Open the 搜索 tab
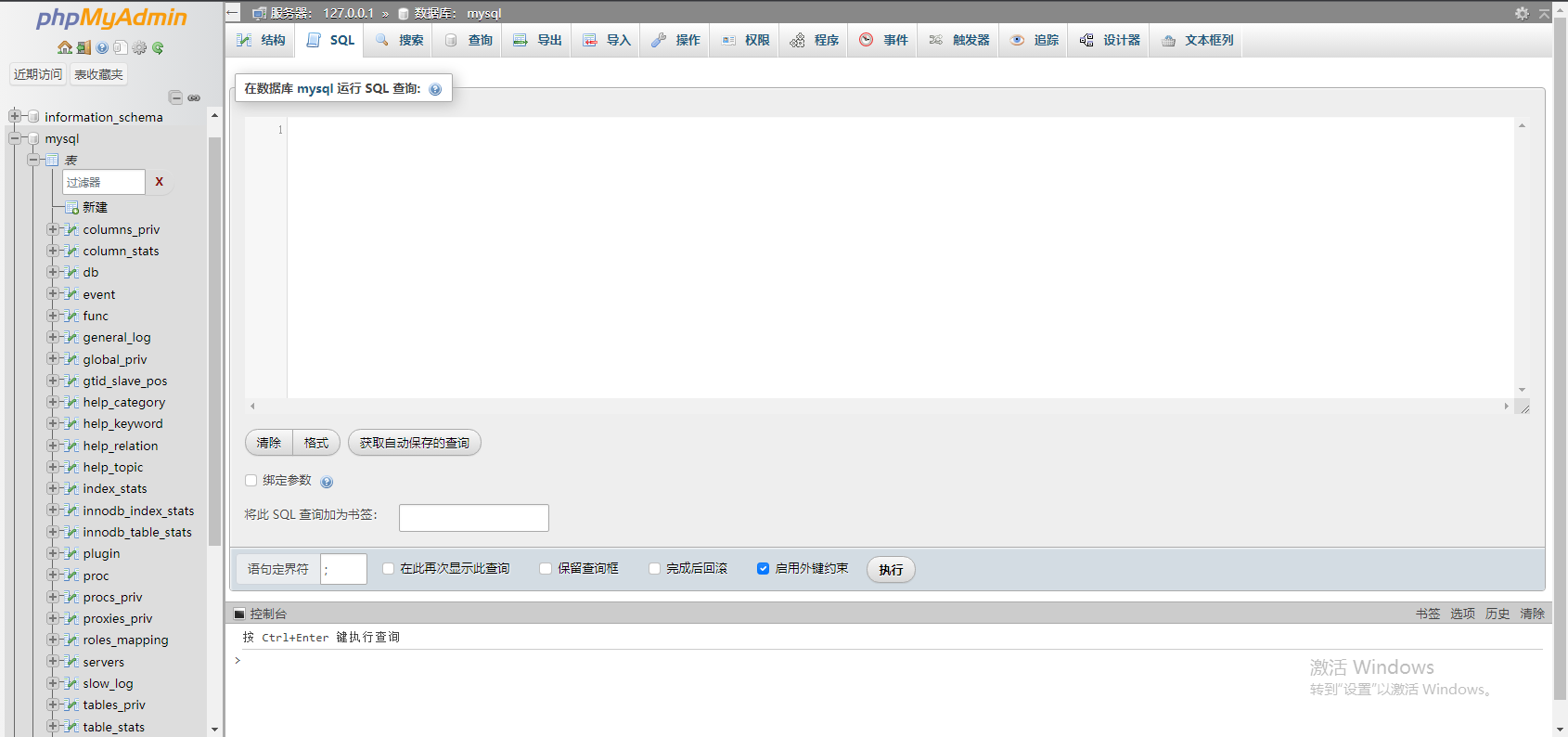Screen dimensions: 1568x737 399,40
